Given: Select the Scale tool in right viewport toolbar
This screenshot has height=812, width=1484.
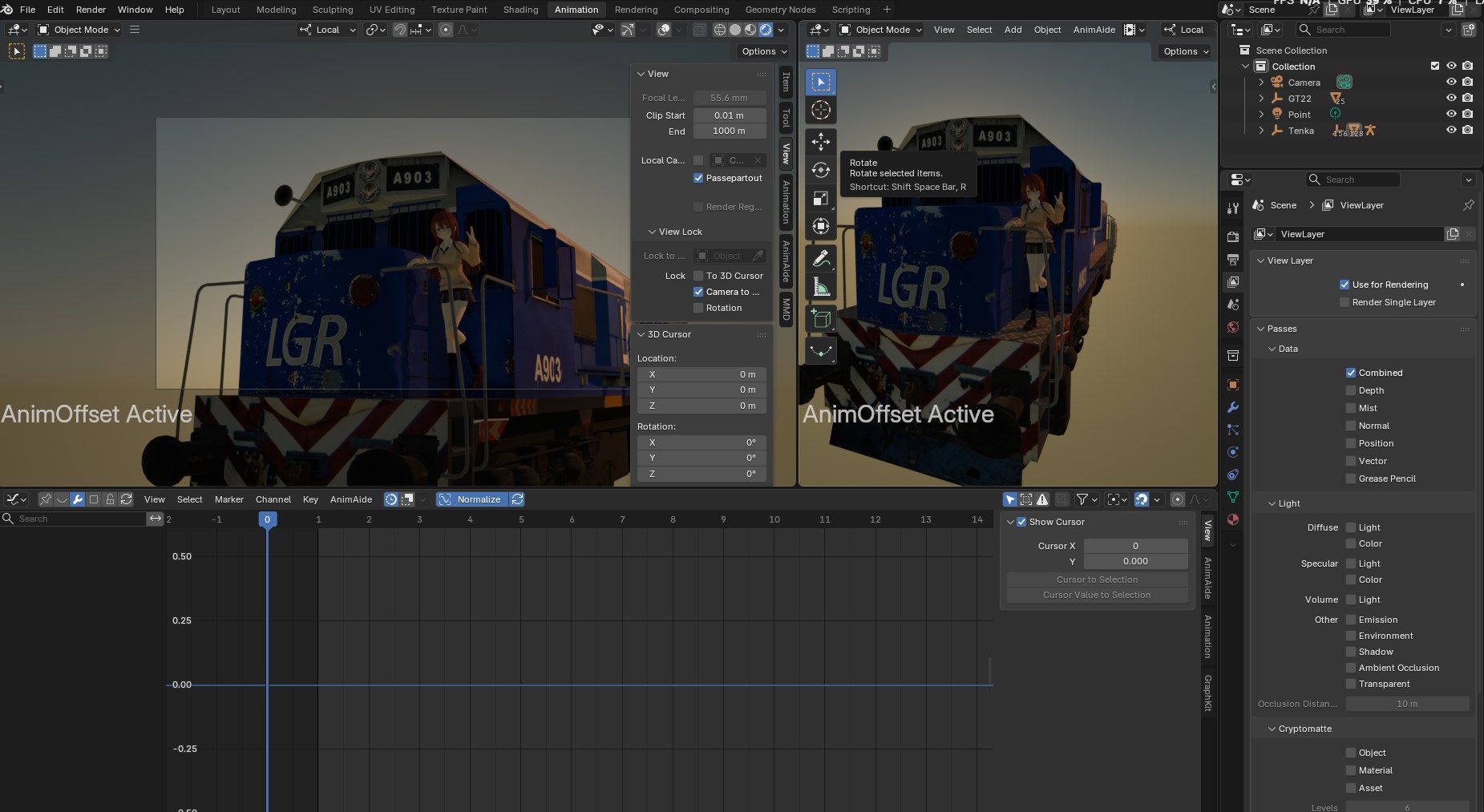Looking at the screenshot, I should pos(820,198).
